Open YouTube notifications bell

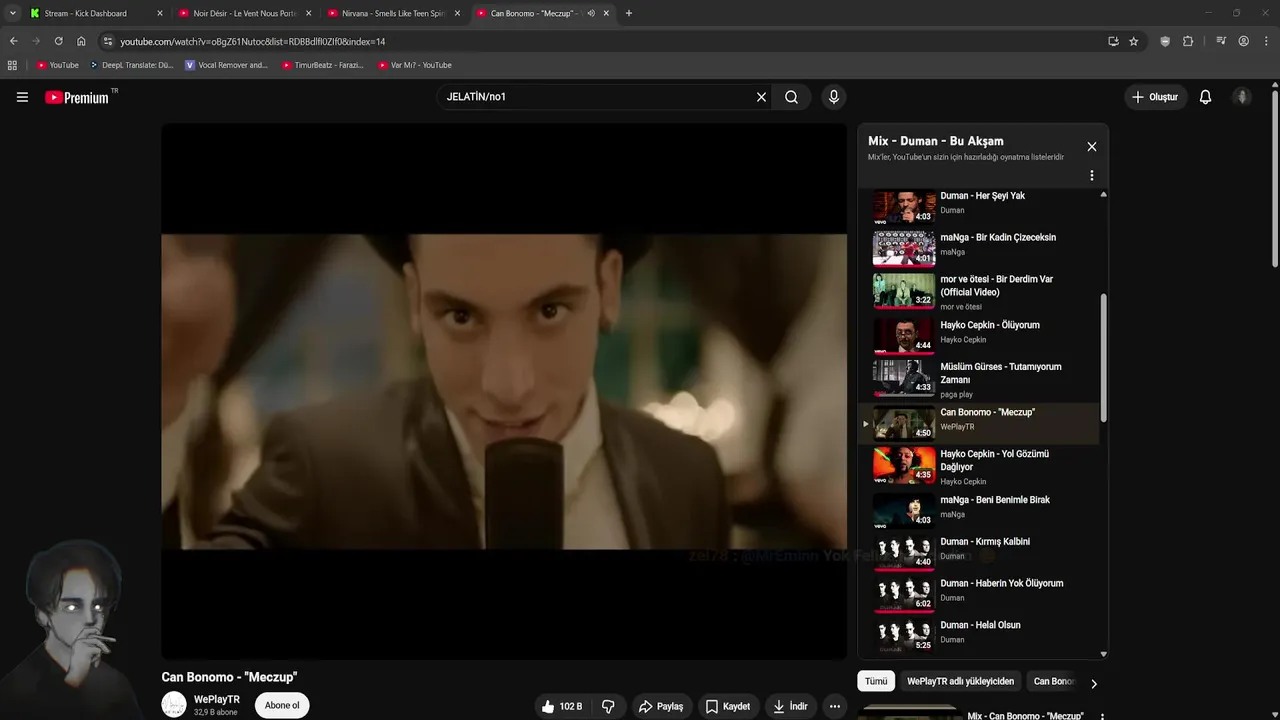point(1205,97)
